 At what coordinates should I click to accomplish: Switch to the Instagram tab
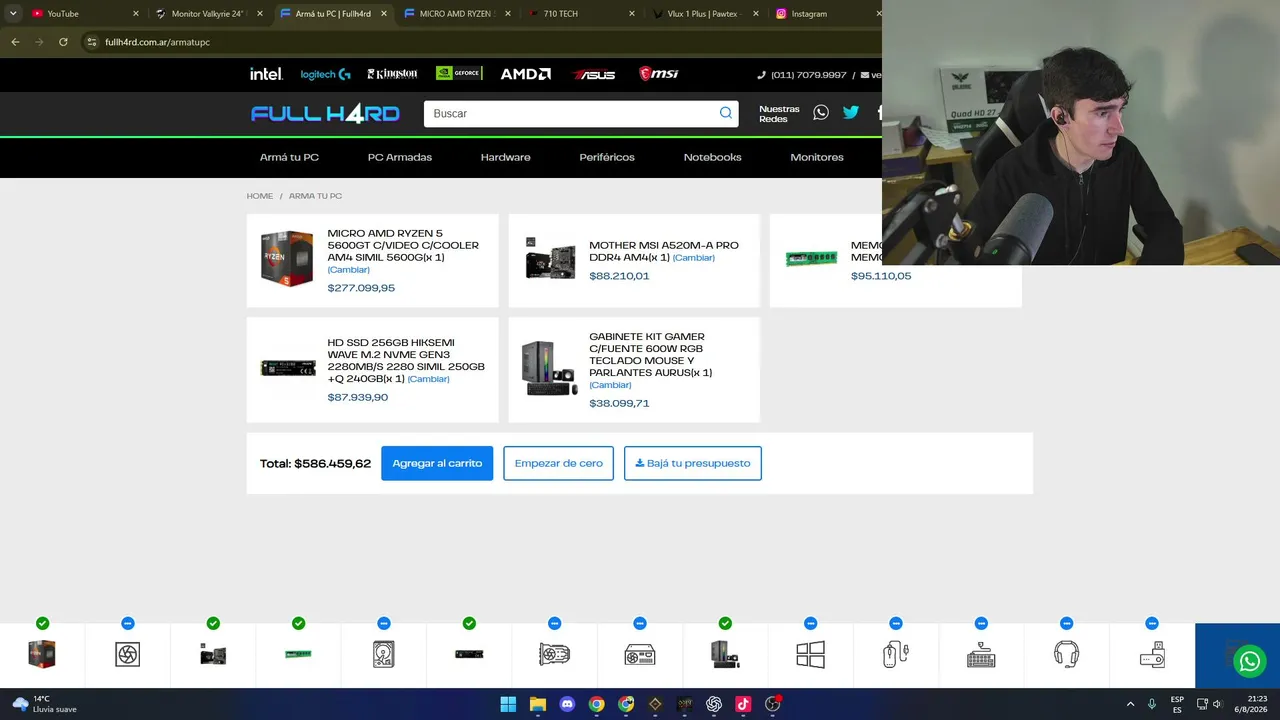pos(826,14)
